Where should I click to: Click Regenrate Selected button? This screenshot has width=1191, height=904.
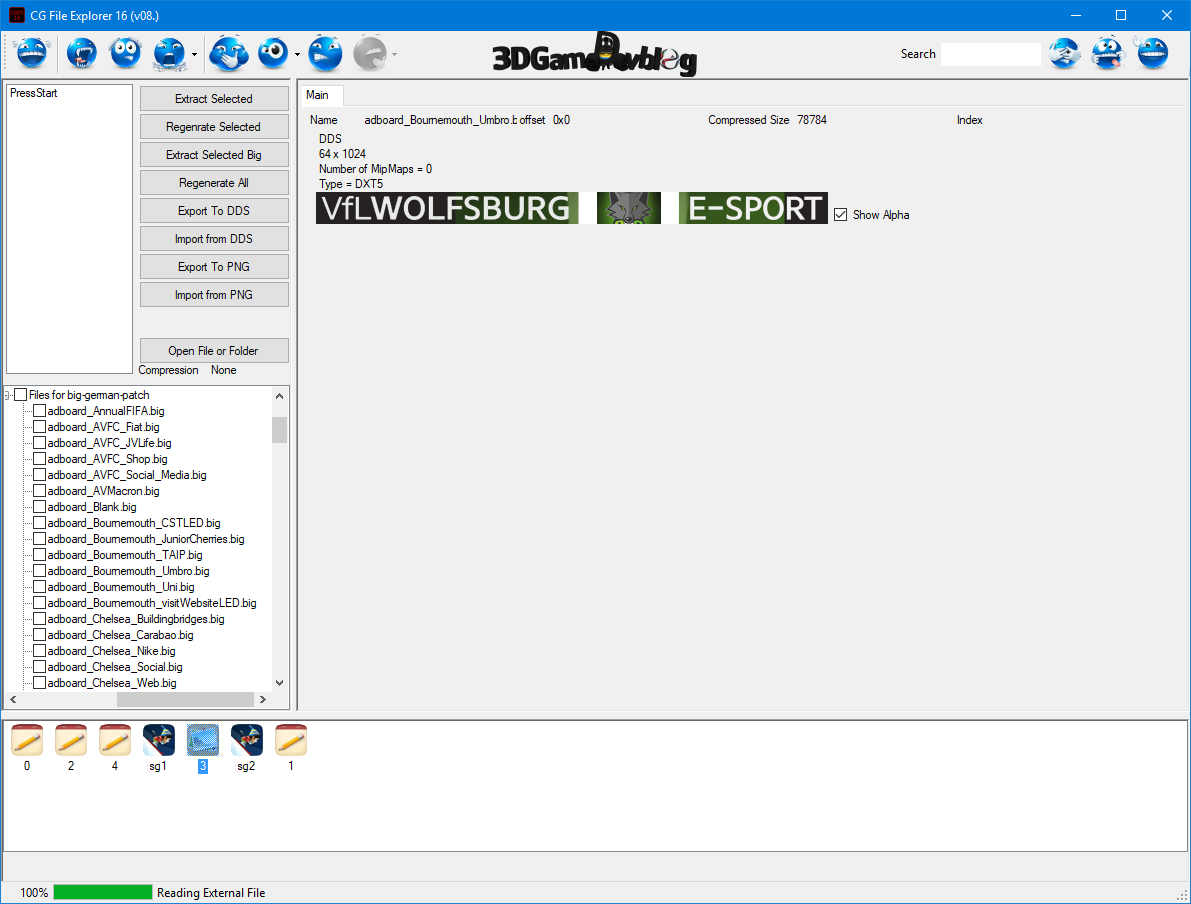[213, 127]
